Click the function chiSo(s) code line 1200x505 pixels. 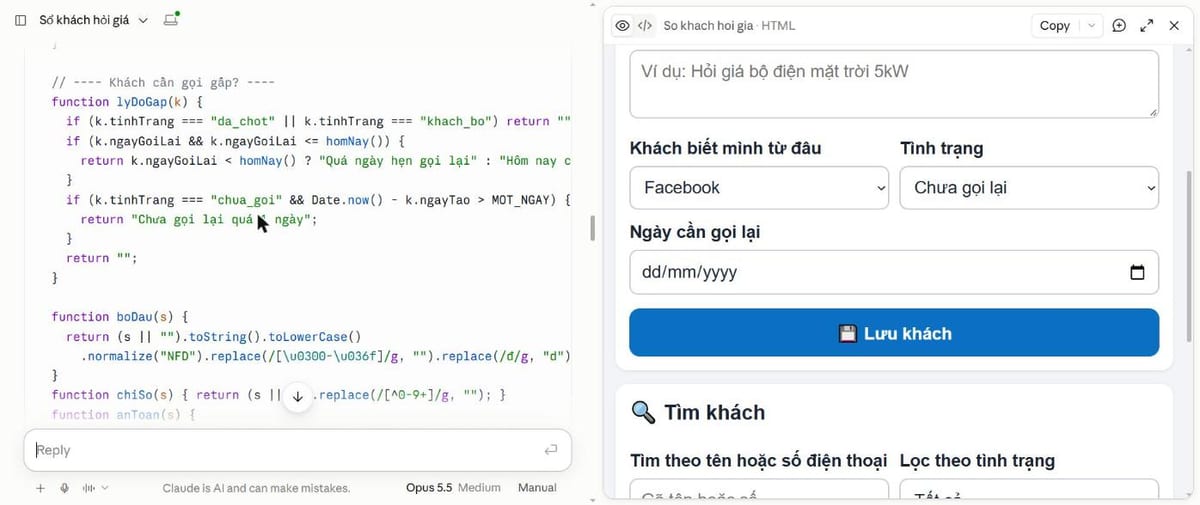(279, 395)
